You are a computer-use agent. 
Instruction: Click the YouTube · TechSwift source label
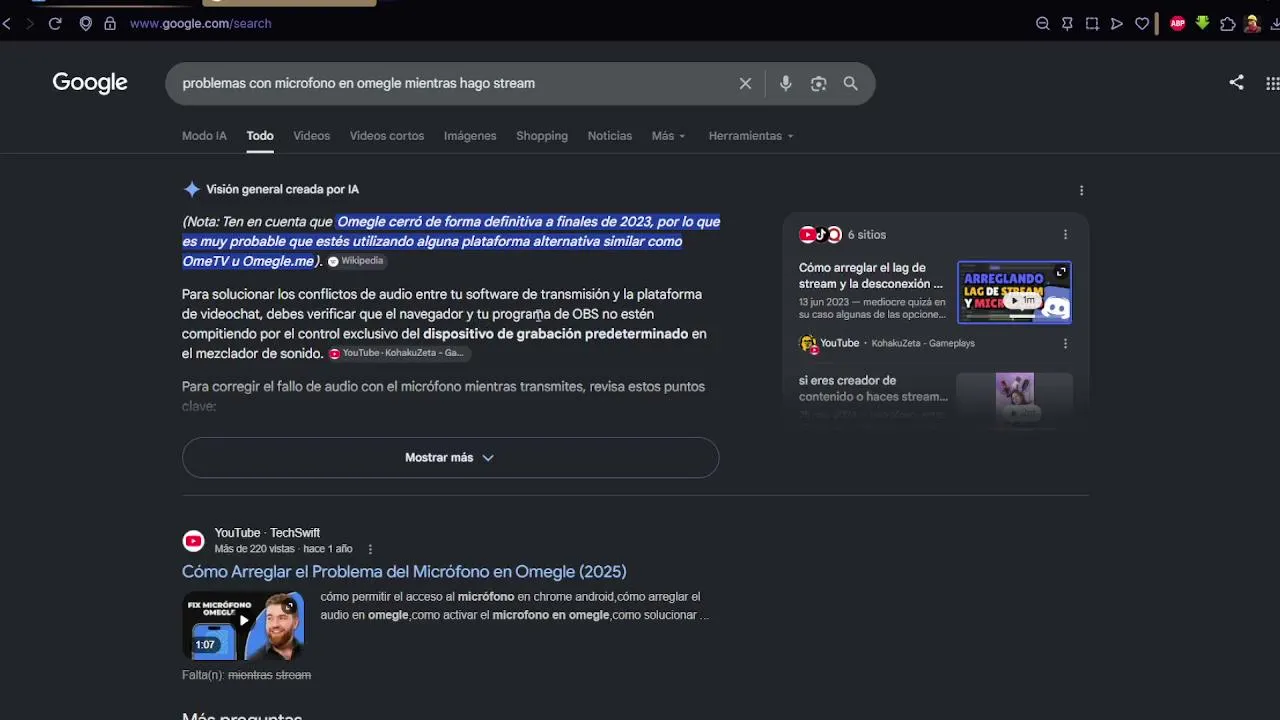click(x=267, y=533)
